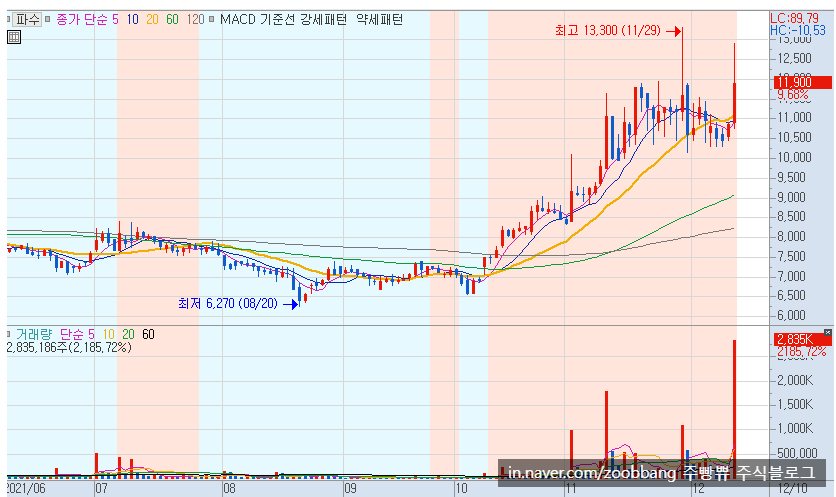The height and width of the screenshot is (497, 836).
Task: Click the 08 month axis label
Action: pos(229,488)
